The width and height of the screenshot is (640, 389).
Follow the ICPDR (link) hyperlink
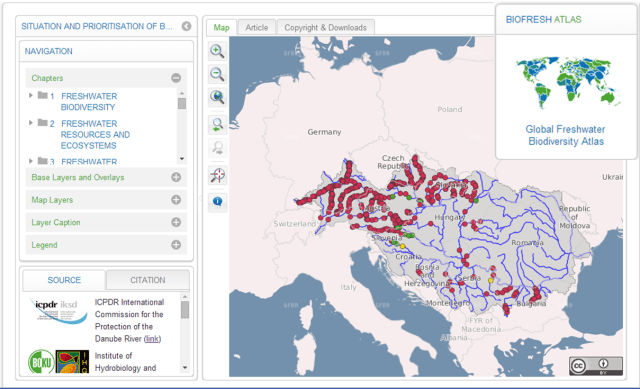click(153, 339)
